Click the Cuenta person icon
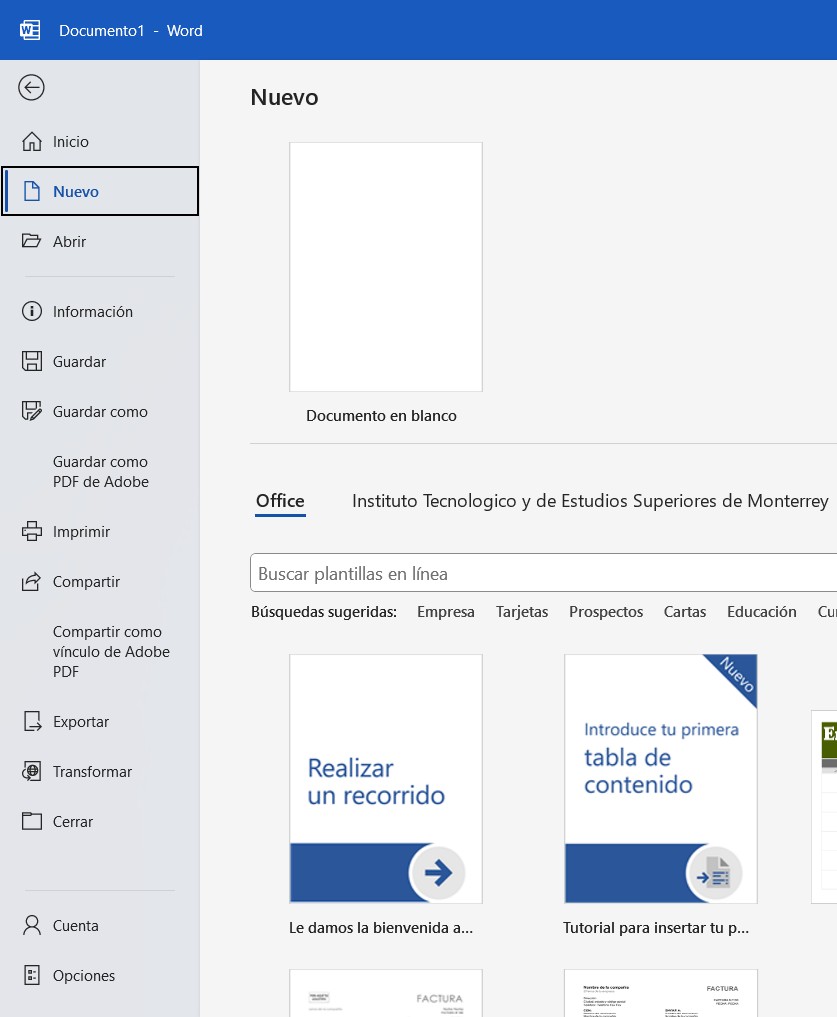The width and height of the screenshot is (837, 1017). (32, 926)
